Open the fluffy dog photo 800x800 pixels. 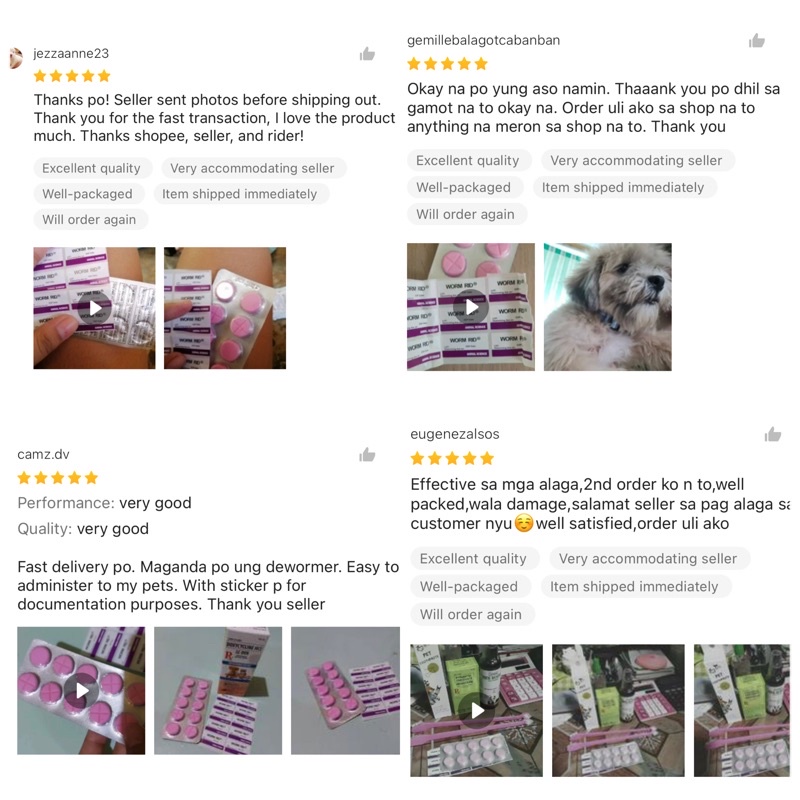click(x=608, y=307)
